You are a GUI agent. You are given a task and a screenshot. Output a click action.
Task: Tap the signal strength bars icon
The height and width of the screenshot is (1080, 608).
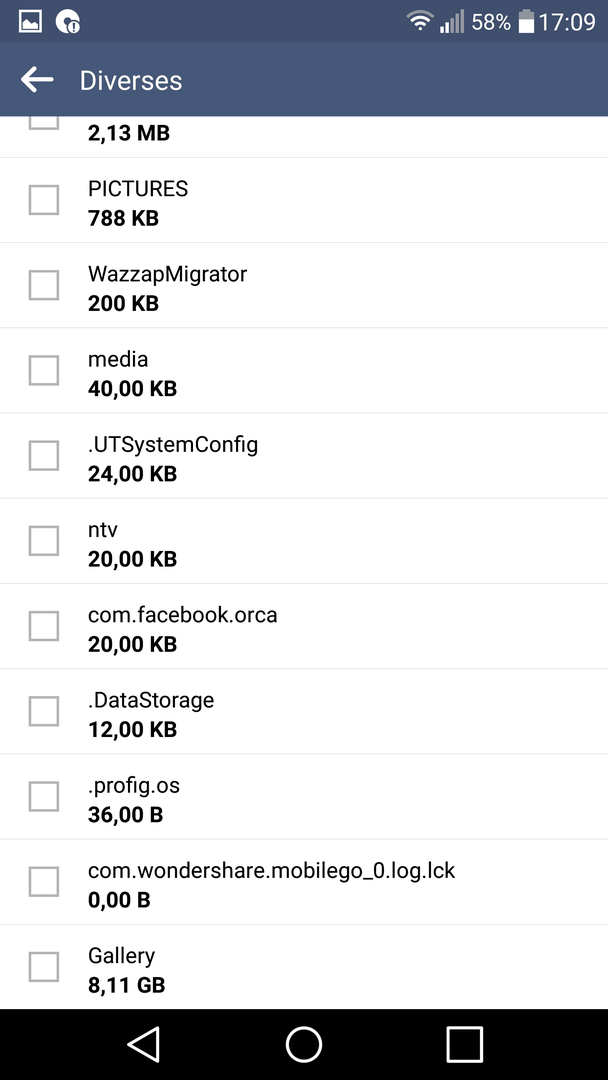point(452,21)
